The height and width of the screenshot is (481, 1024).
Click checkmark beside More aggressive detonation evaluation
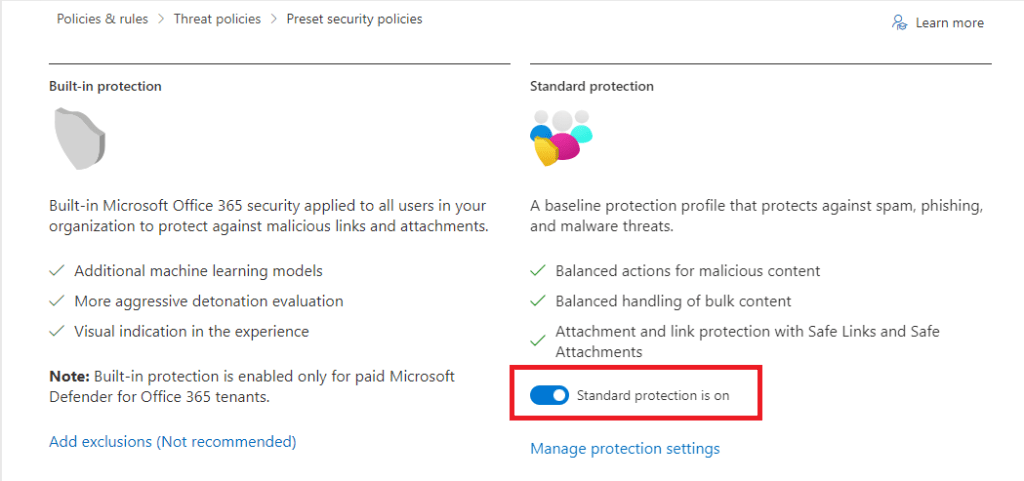point(57,301)
